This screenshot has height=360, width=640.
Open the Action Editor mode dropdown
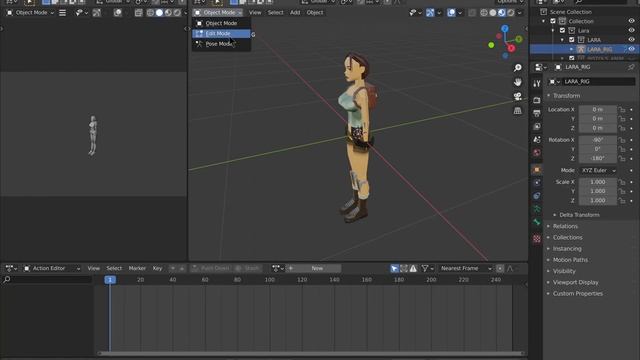tap(52, 268)
